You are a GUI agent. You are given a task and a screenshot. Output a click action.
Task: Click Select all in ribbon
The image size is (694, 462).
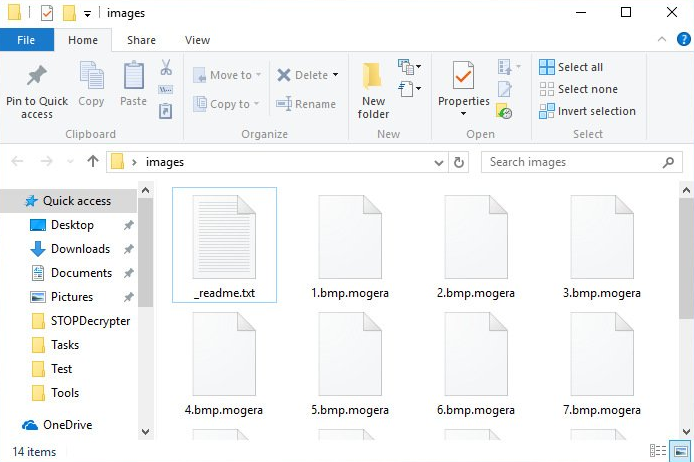[x=571, y=67]
